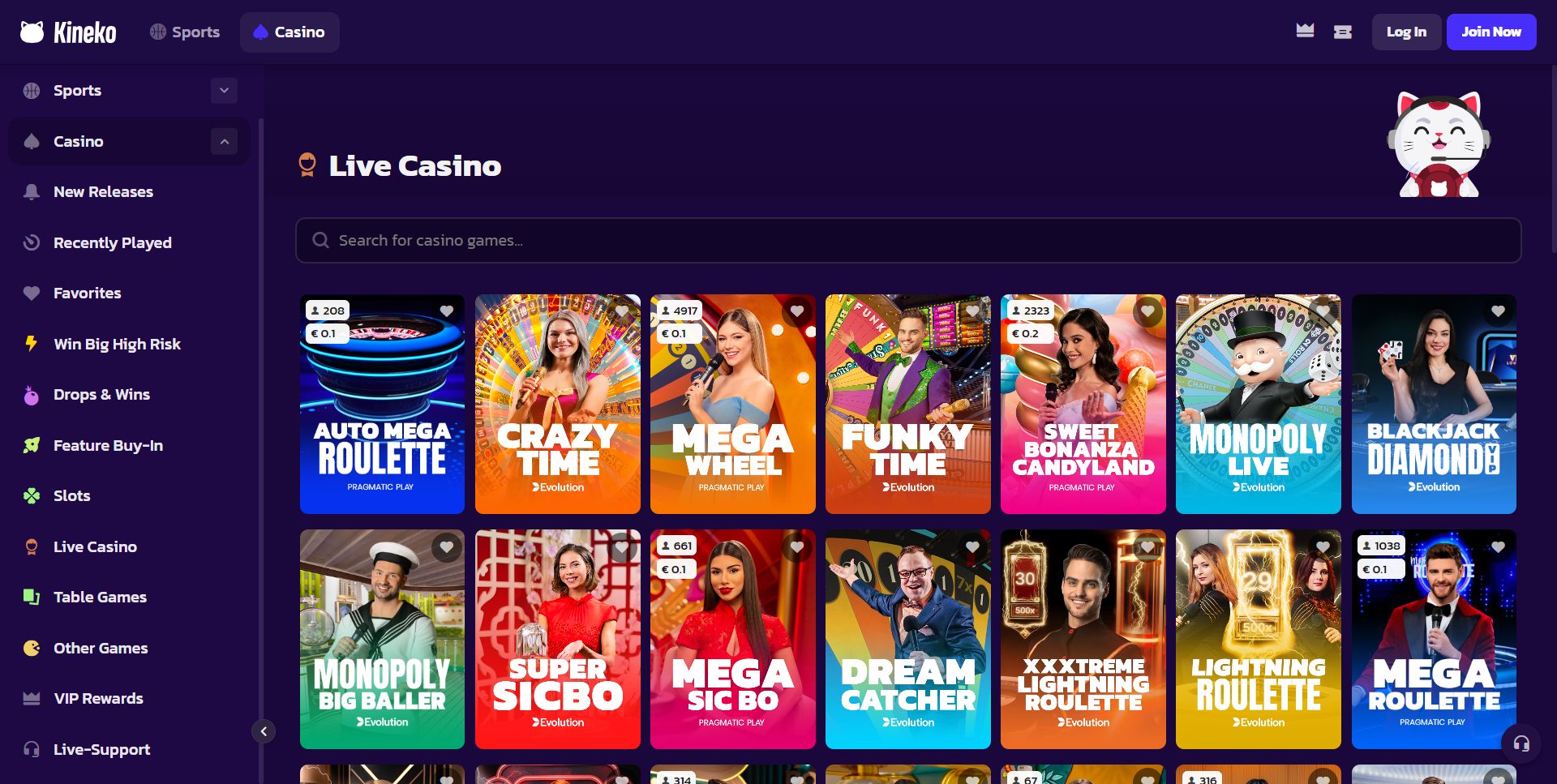Select the Casino top tab
1557x784 pixels.
click(x=290, y=32)
